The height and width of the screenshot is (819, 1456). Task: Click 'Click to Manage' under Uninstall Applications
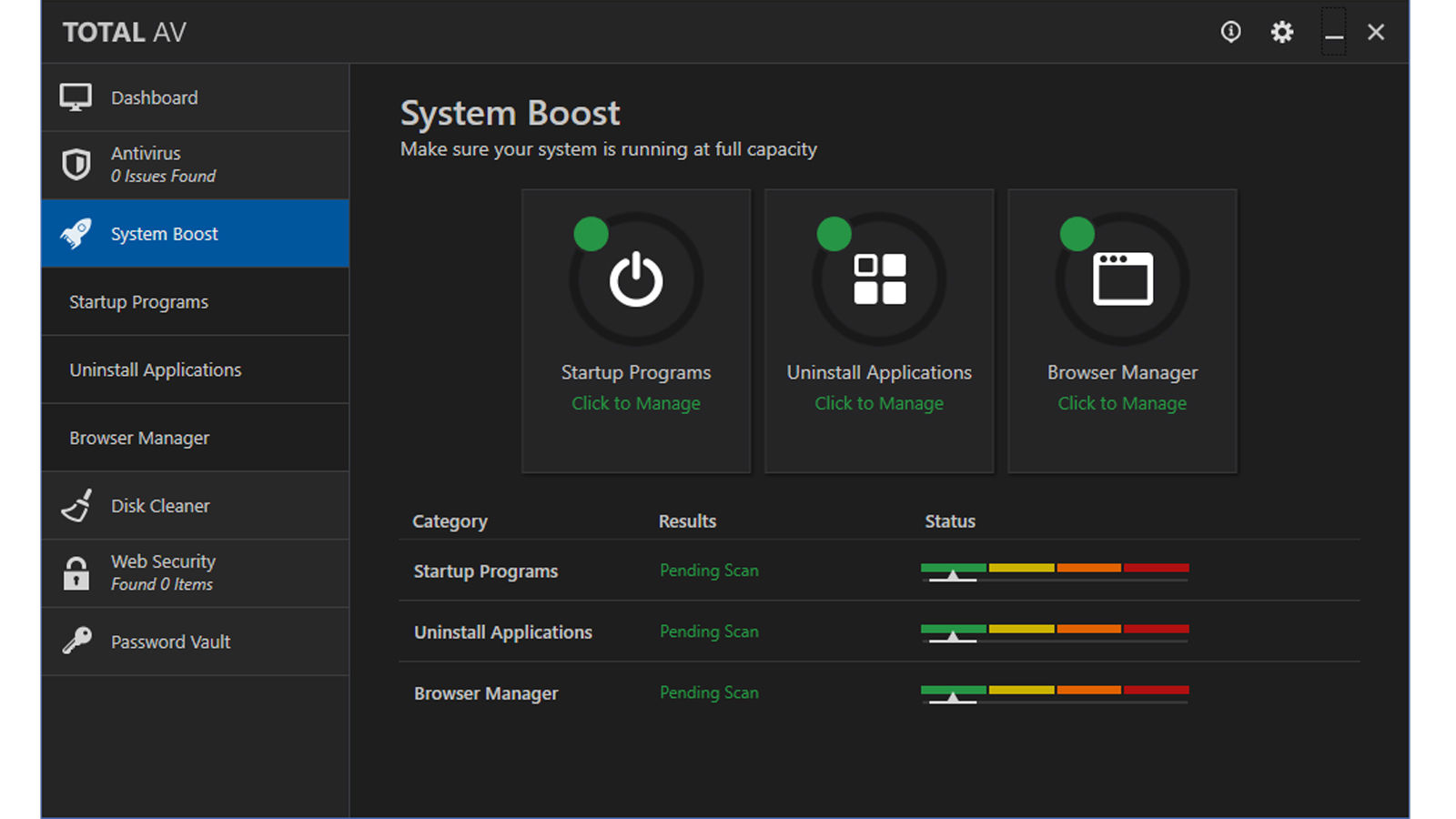tap(879, 403)
